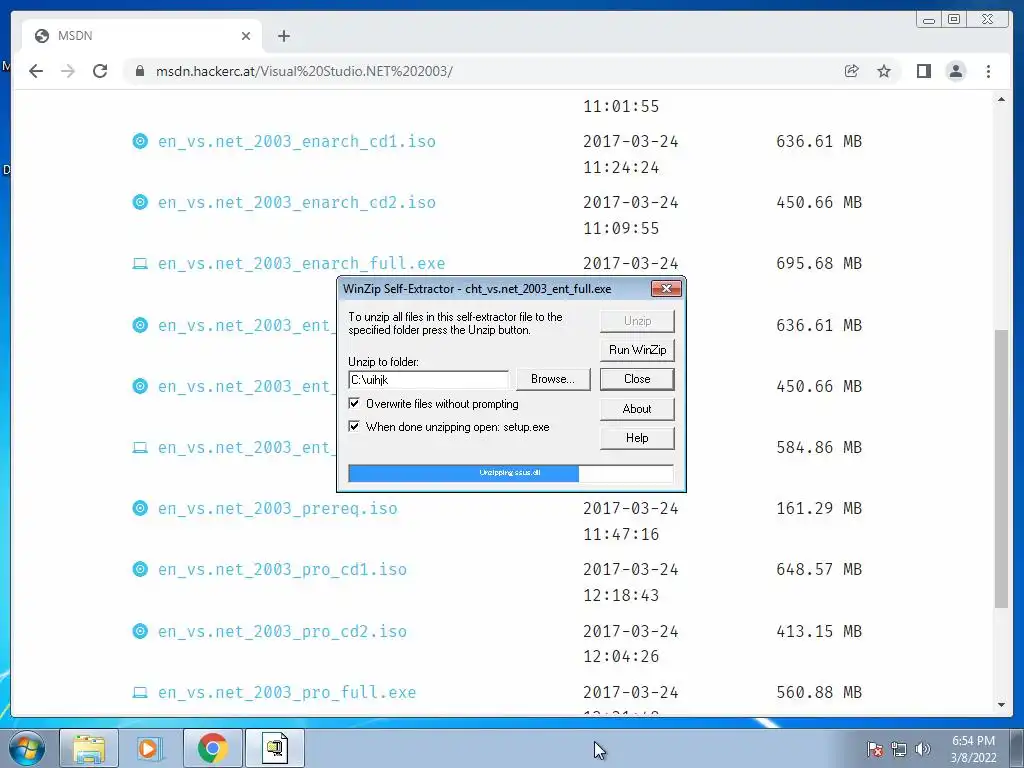Click disc icon beside en_vs.net_2003_pro_cd1.iso
Viewport: 1024px width, 768px height.
pyautogui.click(x=140, y=569)
